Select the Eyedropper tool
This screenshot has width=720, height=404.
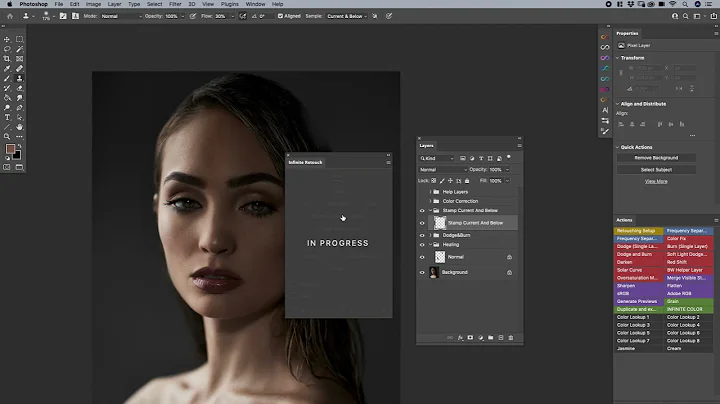click(x=7, y=68)
